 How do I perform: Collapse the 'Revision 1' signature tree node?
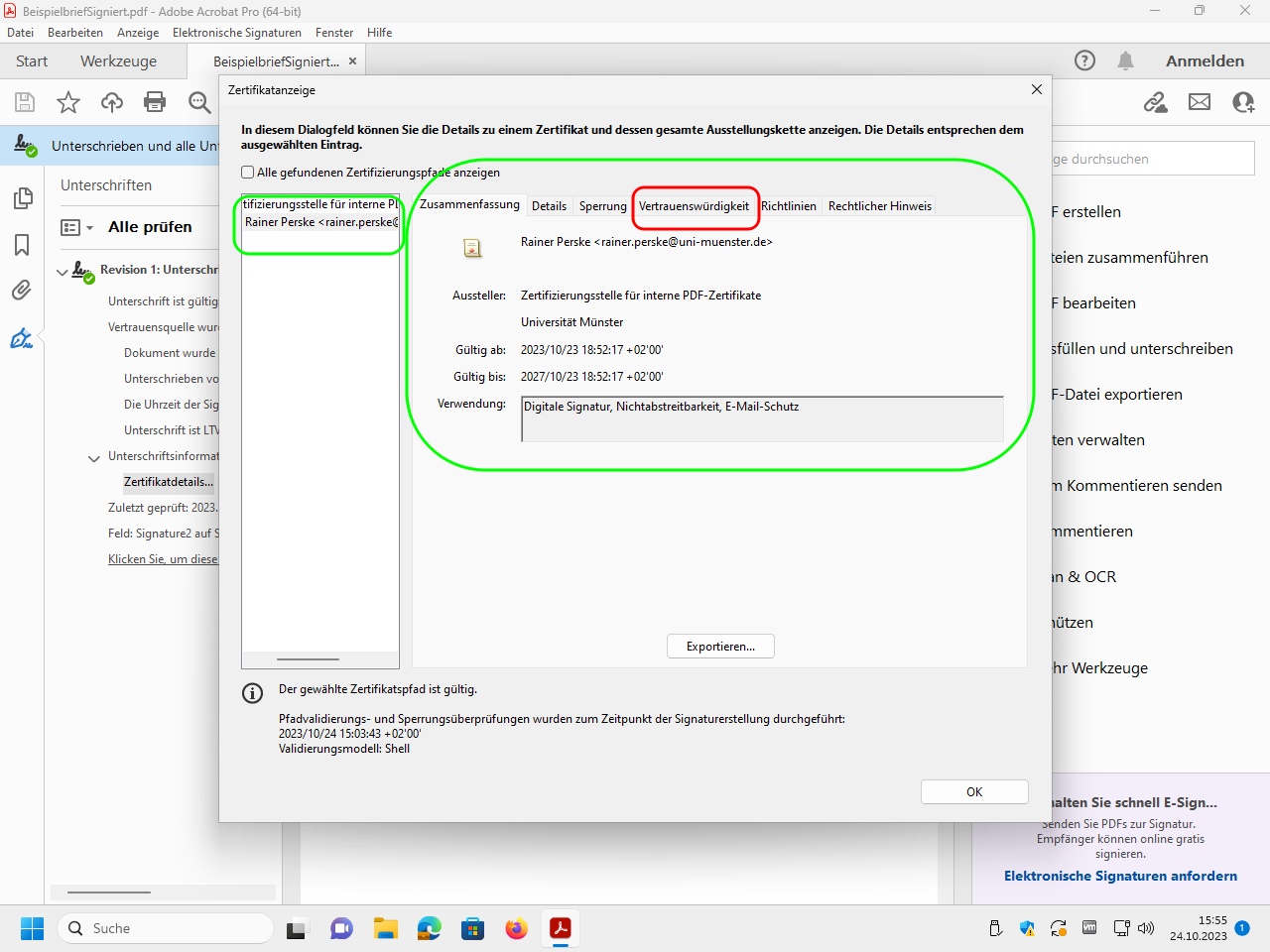(x=63, y=271)
